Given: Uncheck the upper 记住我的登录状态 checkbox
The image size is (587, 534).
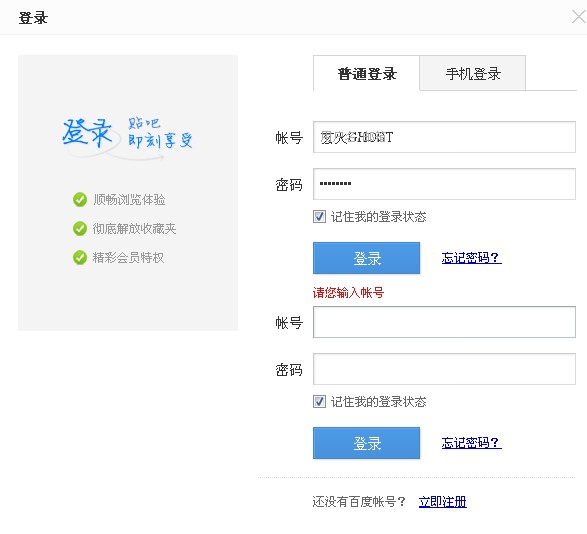Looking at the screenshot, I should point(319,216).
